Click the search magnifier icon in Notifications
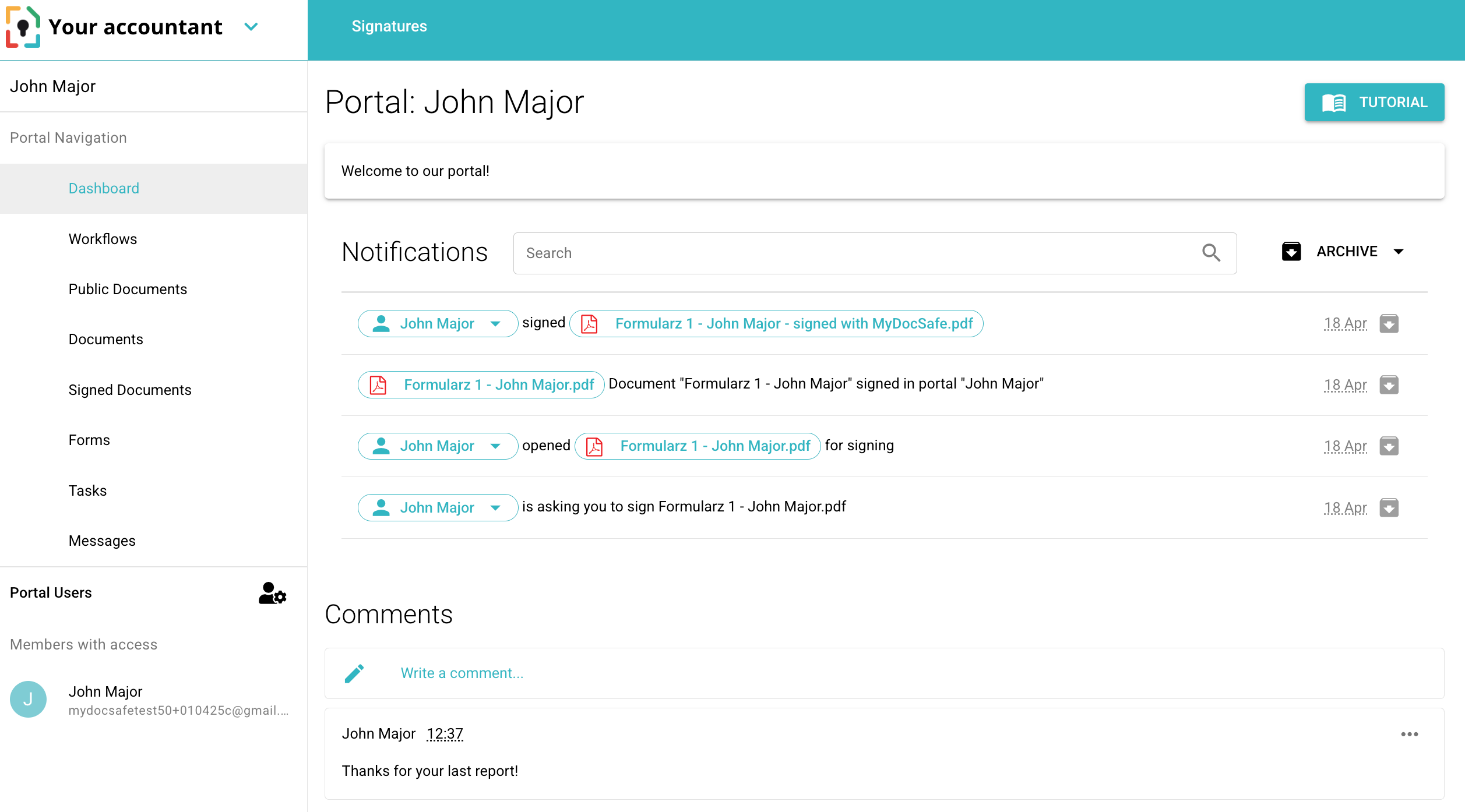The width and height of the screenshot is (1465, 812). [1211, 253]
